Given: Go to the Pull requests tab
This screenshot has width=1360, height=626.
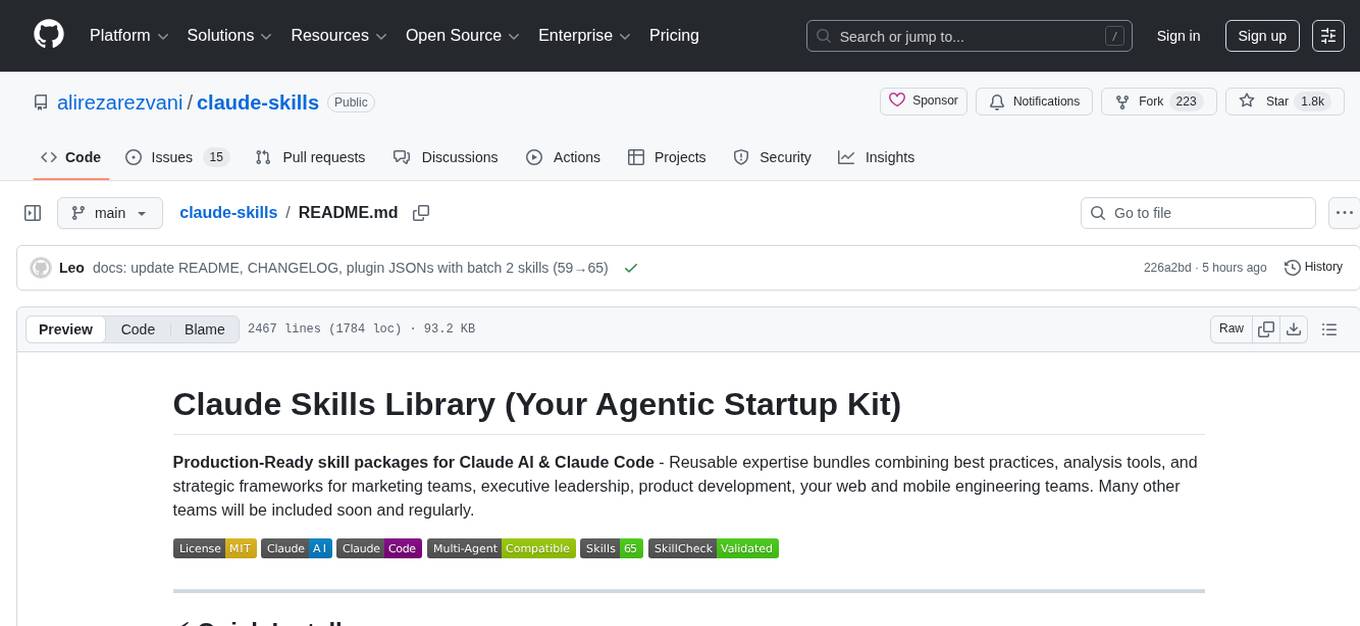Looking at the screenshot, I should click(310, 157).
